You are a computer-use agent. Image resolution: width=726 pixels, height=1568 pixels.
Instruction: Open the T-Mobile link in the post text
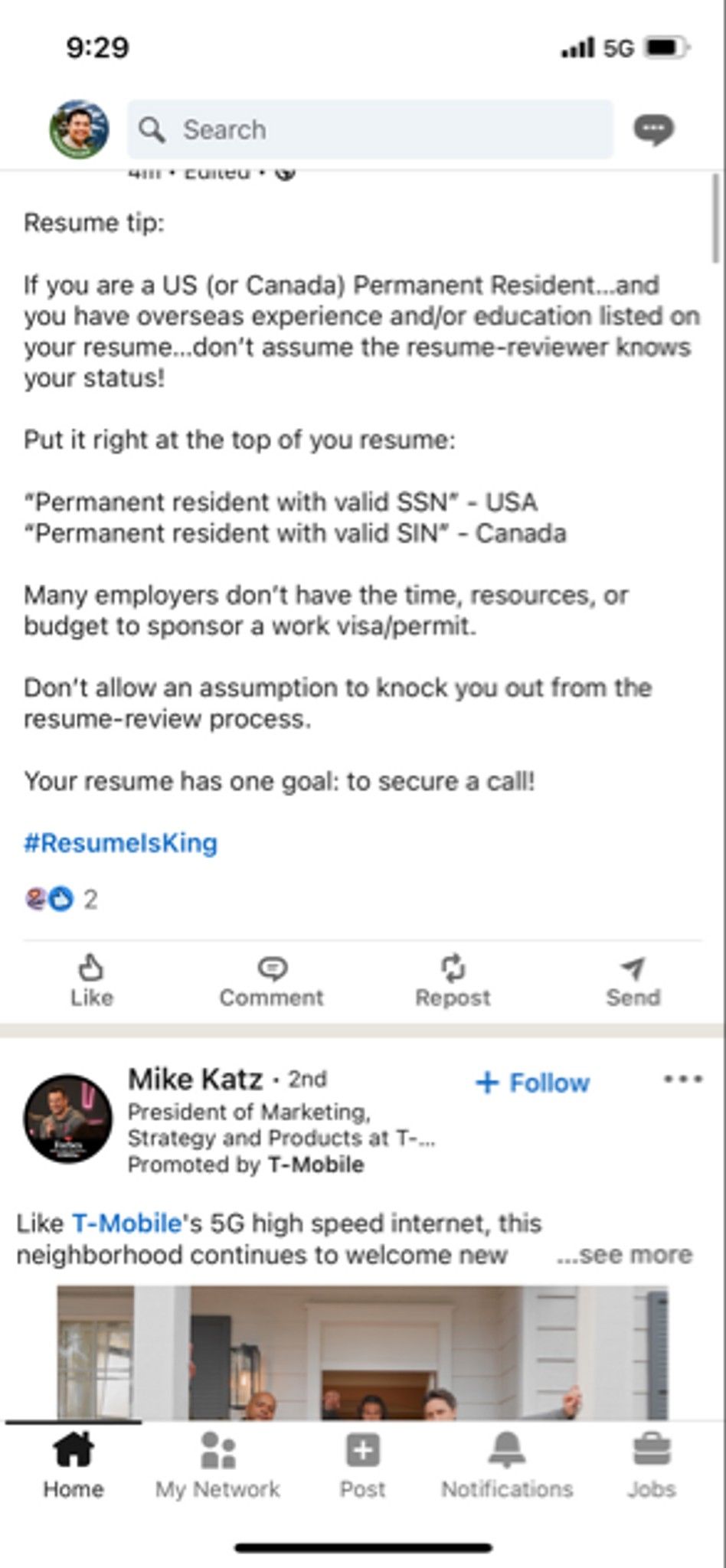point(127,1223)
